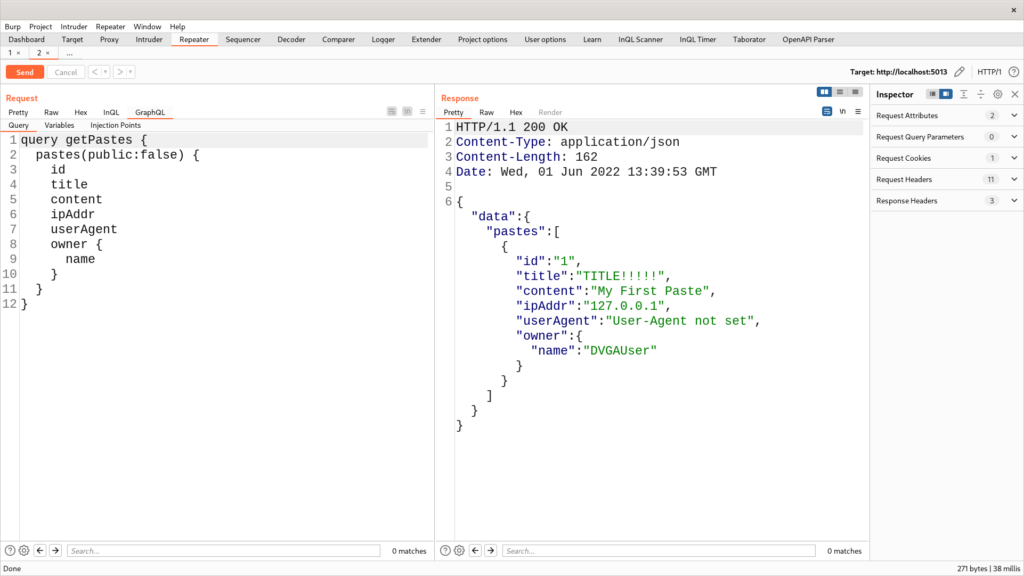Expand Request Headers section
This screenshot has width=1024, height=576.
[1014, 179]
